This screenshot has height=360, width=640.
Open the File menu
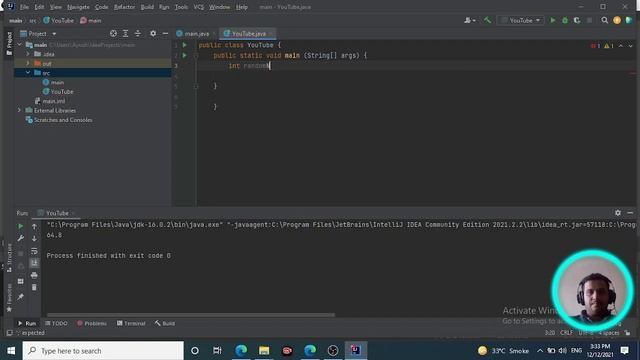point(24,7)
